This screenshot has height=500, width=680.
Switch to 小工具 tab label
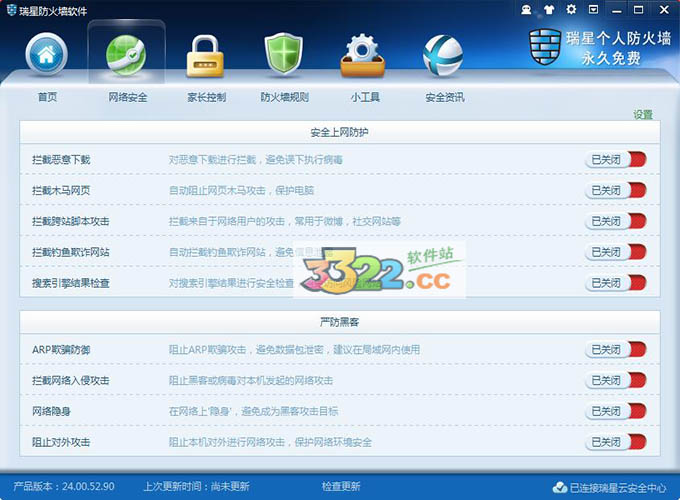click(x=365, y=97)
